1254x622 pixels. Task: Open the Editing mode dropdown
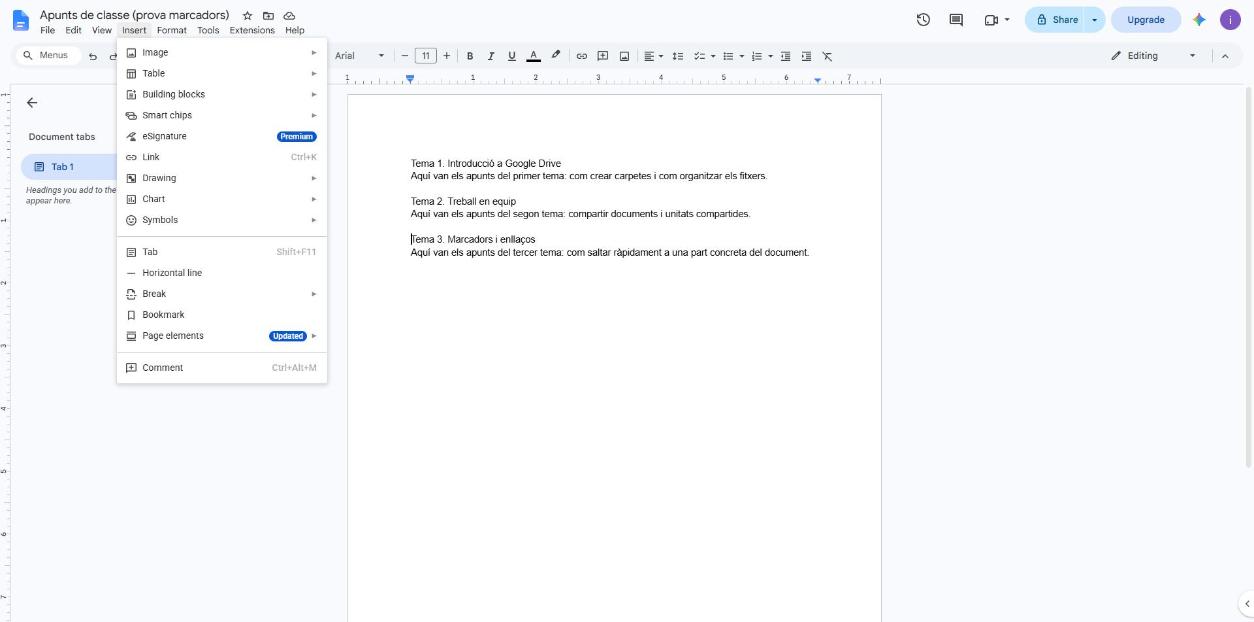pyautogui.click(x=1153, y=56)
